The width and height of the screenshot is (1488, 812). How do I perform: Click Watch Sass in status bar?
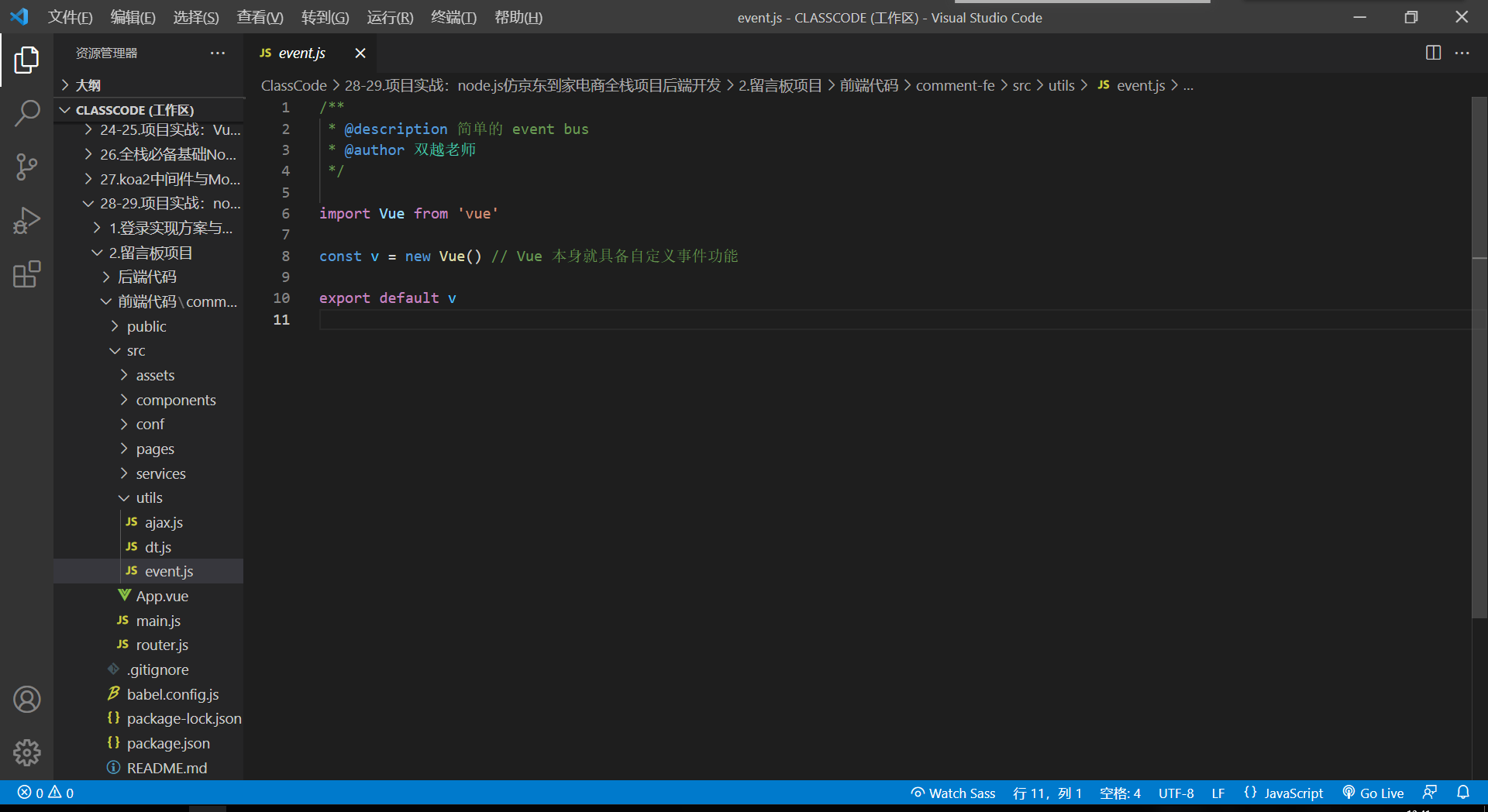point(953,793)
